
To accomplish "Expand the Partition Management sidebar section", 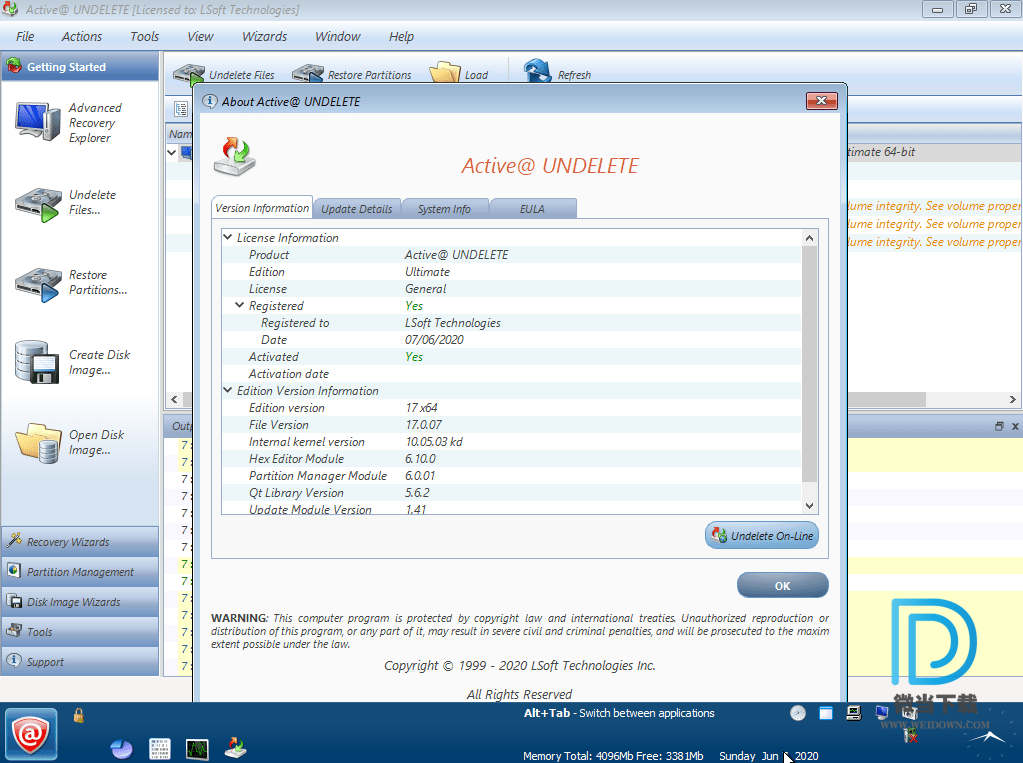I will pos(80,572).
